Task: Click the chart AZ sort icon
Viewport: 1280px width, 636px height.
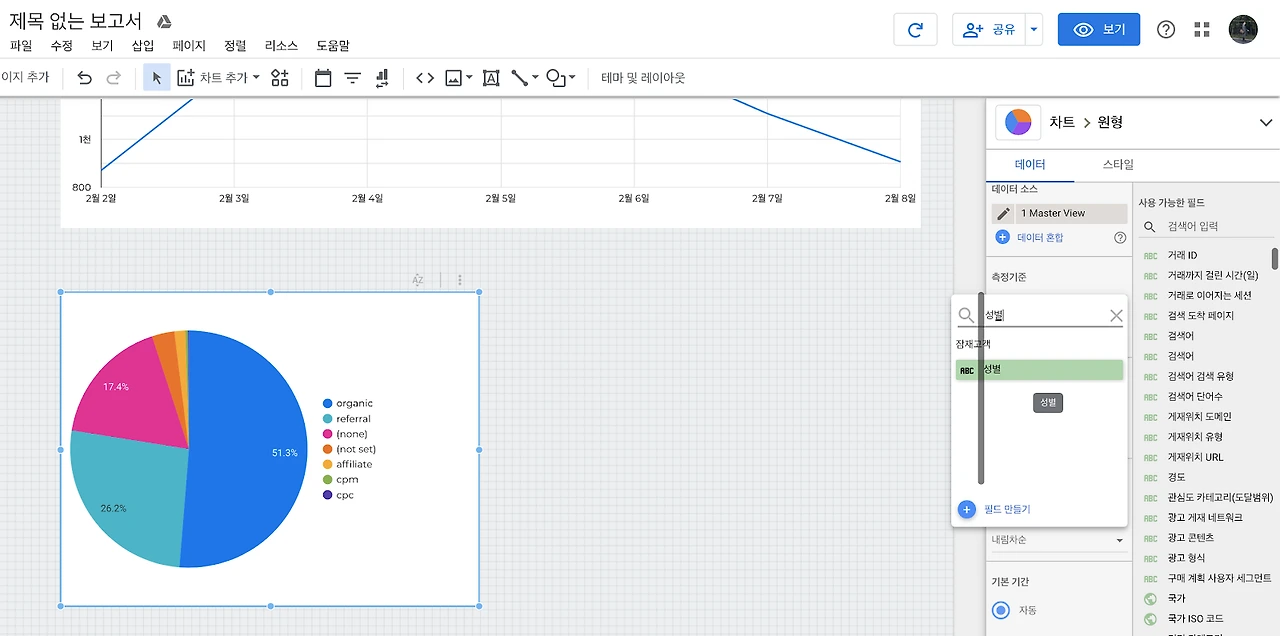Action: coord(418,281)
